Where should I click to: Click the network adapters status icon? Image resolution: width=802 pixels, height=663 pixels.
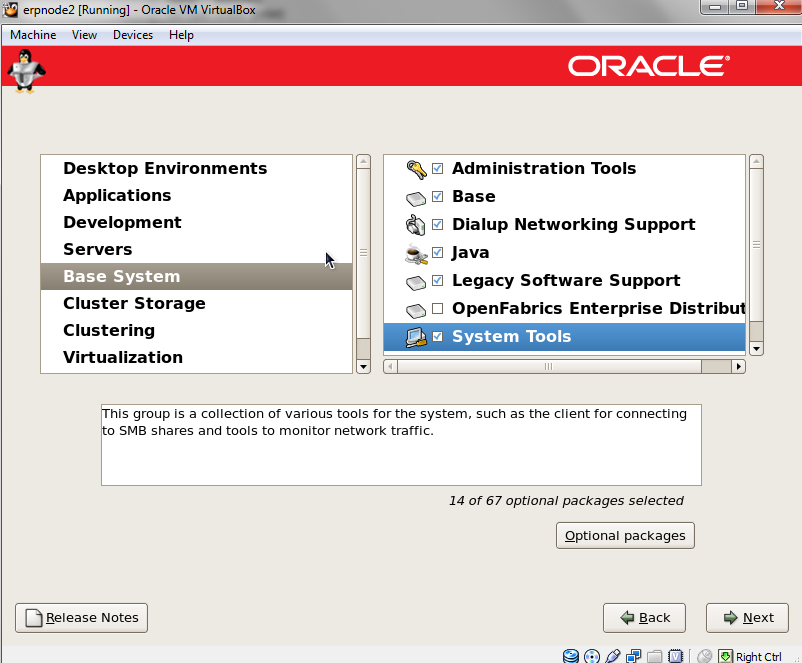click(x=634, y=656)
